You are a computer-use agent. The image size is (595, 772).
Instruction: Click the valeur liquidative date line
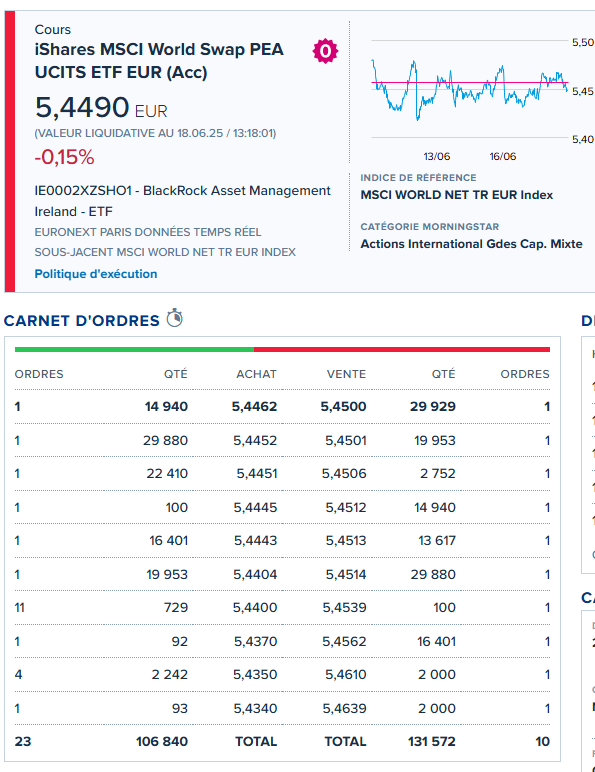pyautogui.click(x=155, y=133)
